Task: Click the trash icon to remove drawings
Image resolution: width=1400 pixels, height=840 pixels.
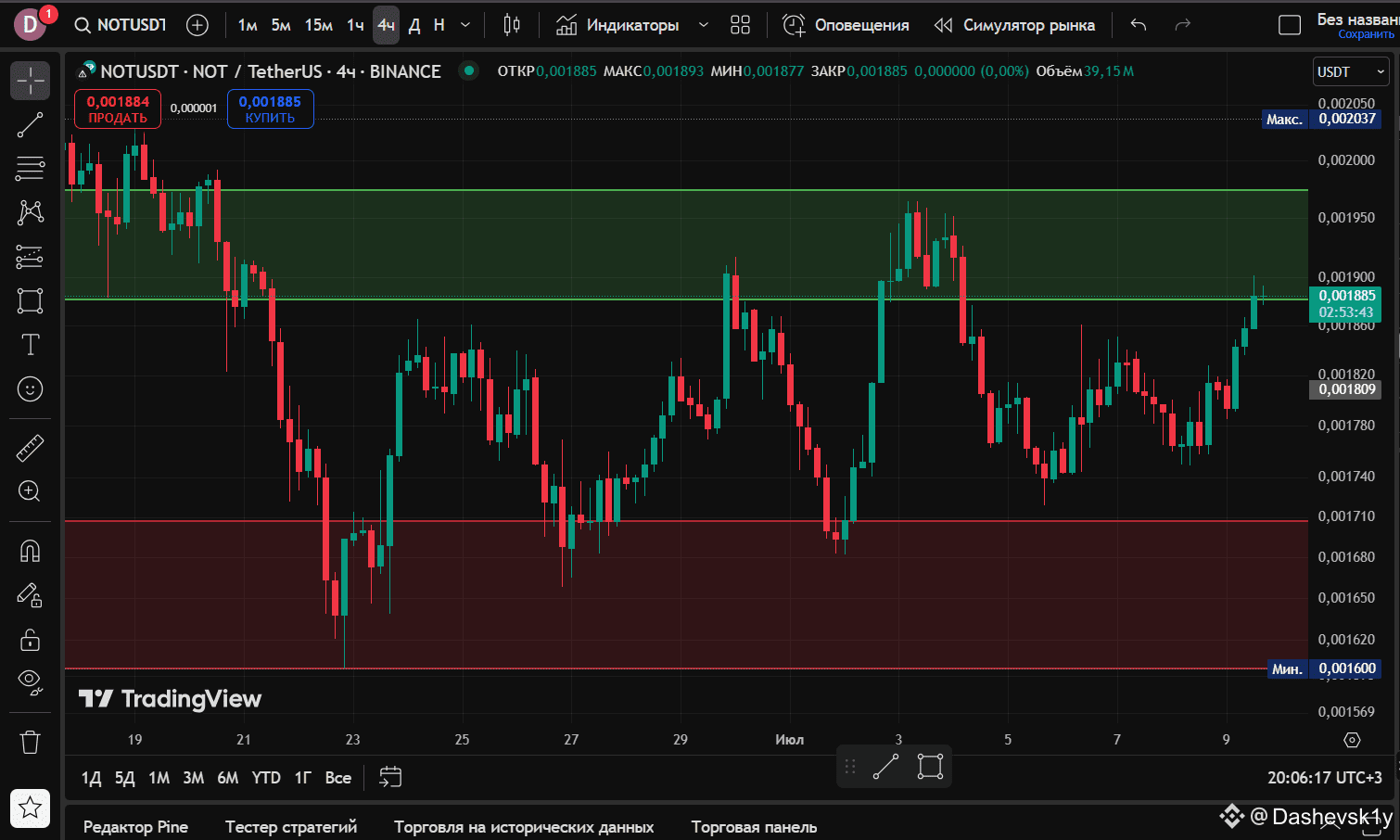Action: coord(30,742)
